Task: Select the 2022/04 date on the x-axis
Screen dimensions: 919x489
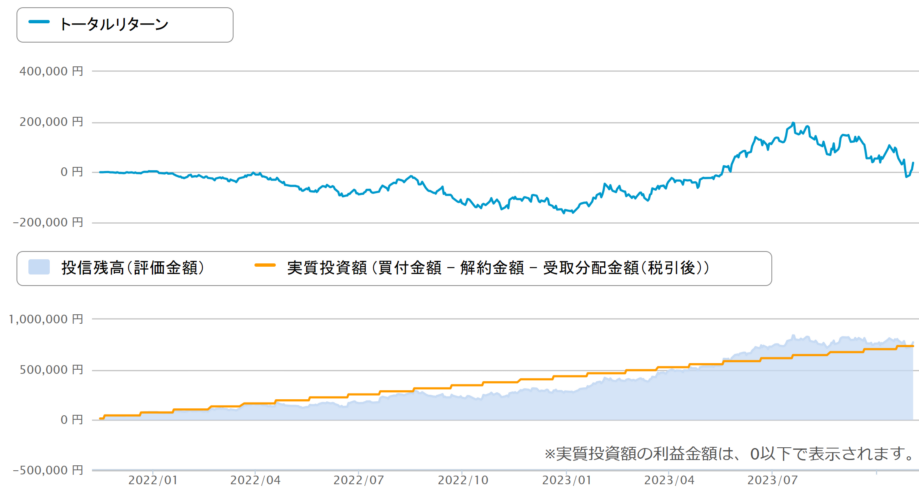Action: 257,480
